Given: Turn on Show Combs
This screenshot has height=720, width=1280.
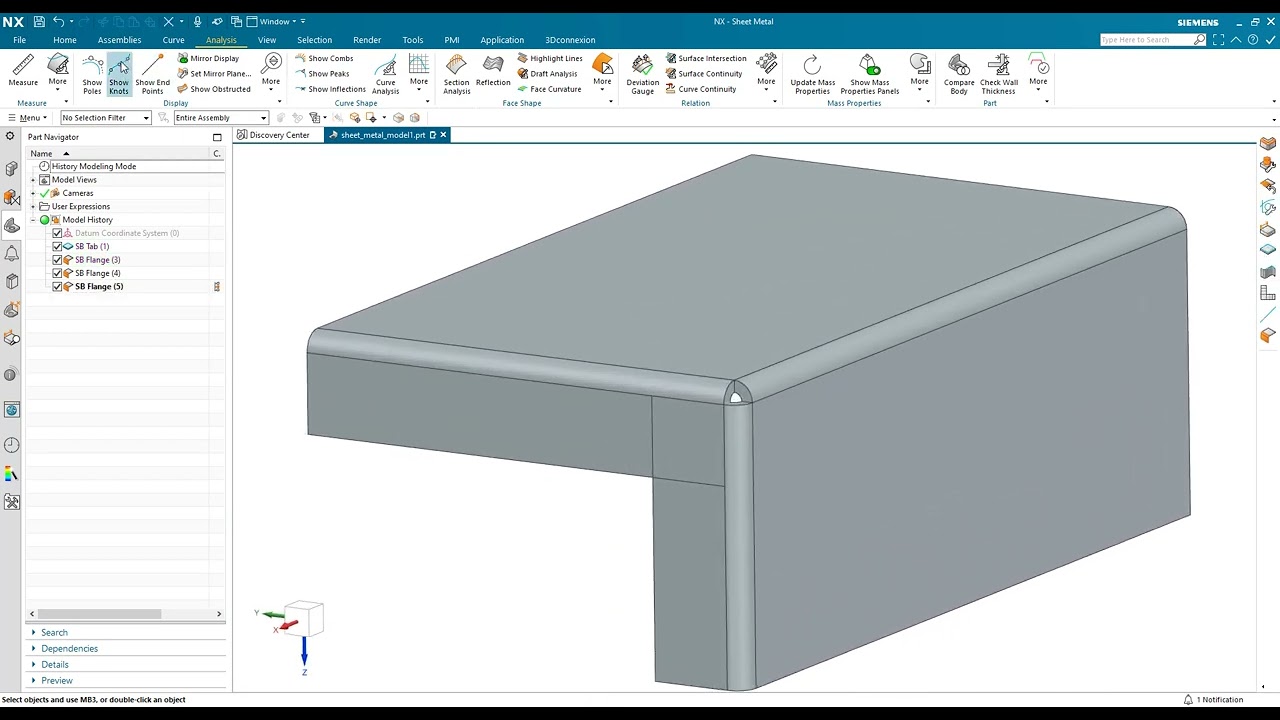Looking at the screenshot, I should click(x=324, y=58).
